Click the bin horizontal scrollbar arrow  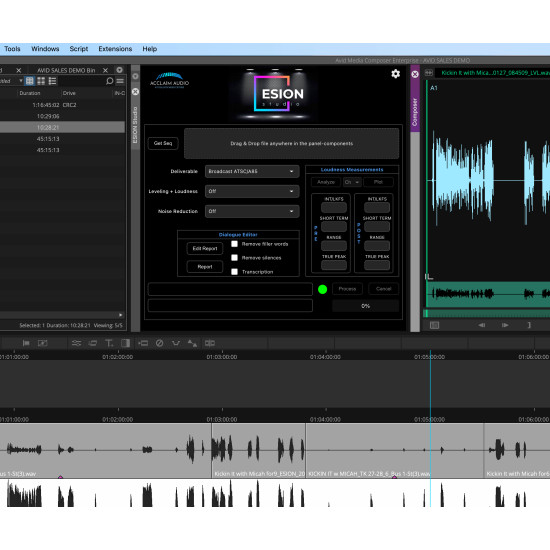click(120, 315)
